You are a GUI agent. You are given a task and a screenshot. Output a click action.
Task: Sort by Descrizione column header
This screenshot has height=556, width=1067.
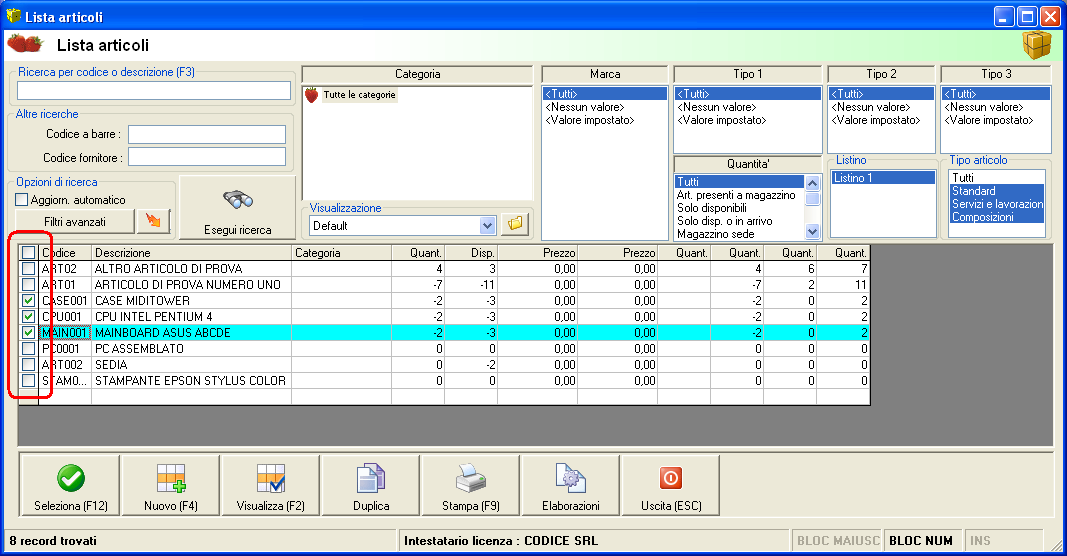(x=191, y=252)
